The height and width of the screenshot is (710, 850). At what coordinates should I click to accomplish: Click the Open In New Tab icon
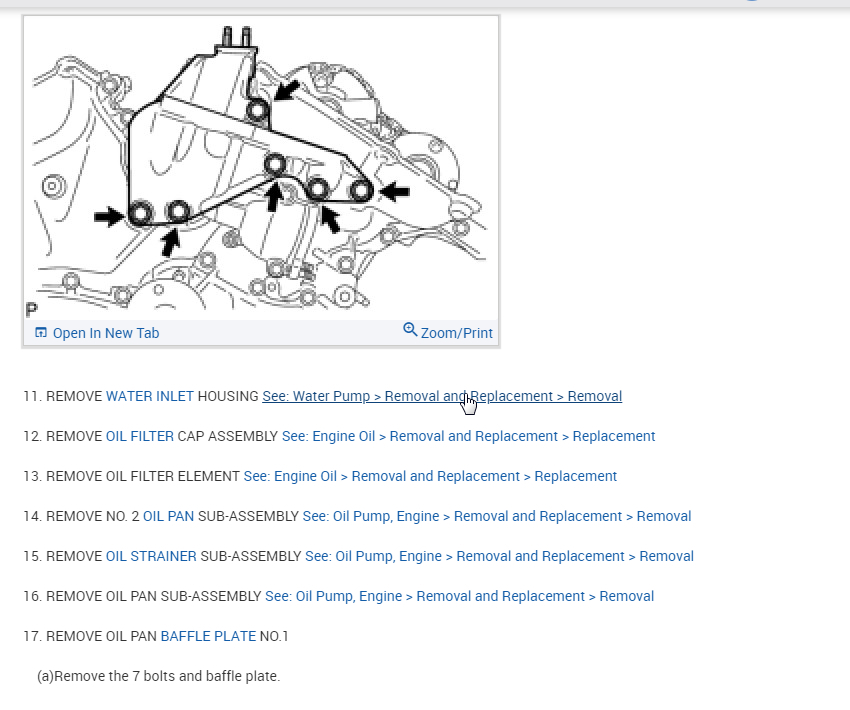(41, 332)
